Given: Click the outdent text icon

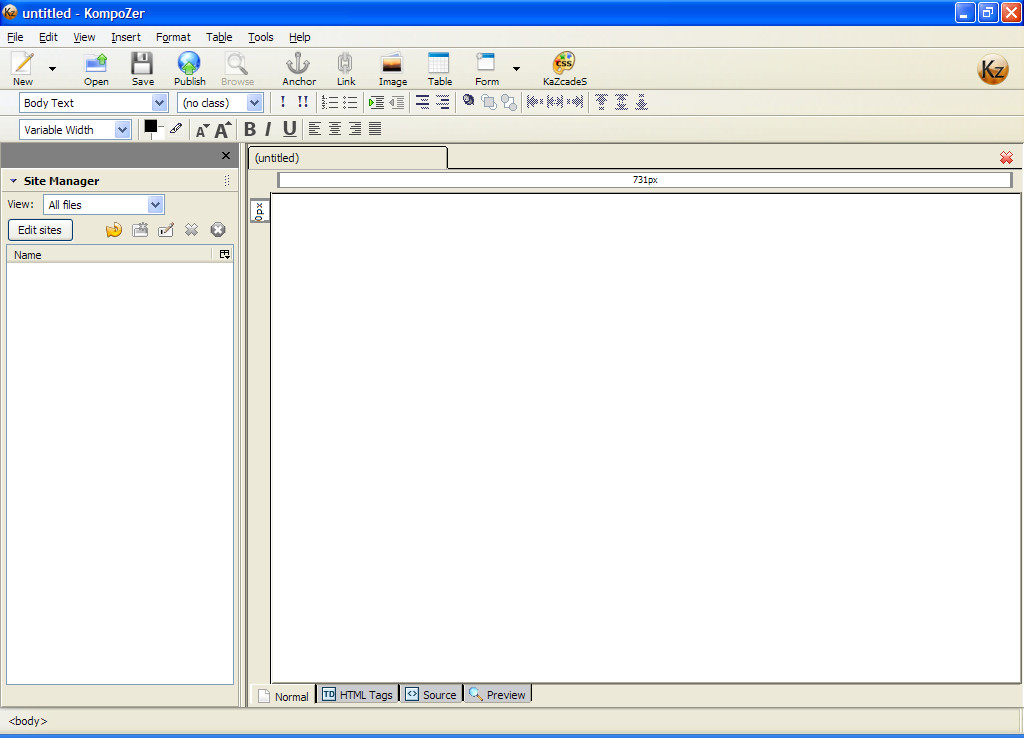Looking at the screenshot, I should click(396, 103).
